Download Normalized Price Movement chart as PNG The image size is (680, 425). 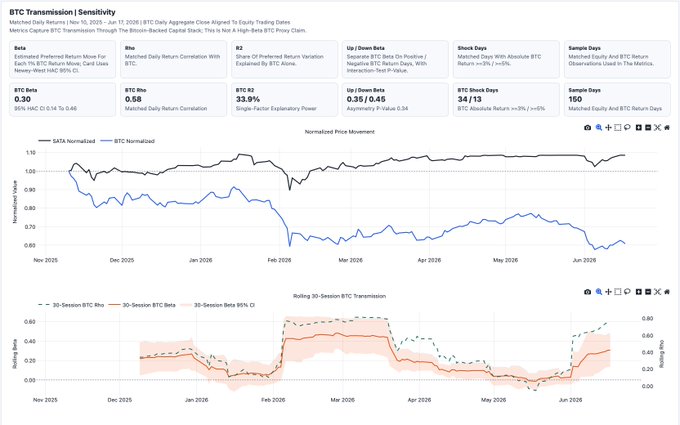(x=587, y=128)
